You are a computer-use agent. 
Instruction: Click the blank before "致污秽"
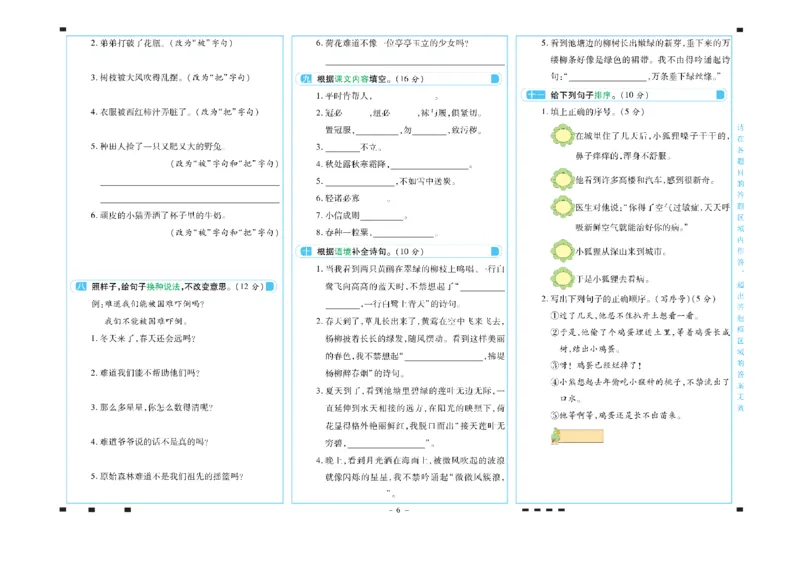[x=430, y=131]
